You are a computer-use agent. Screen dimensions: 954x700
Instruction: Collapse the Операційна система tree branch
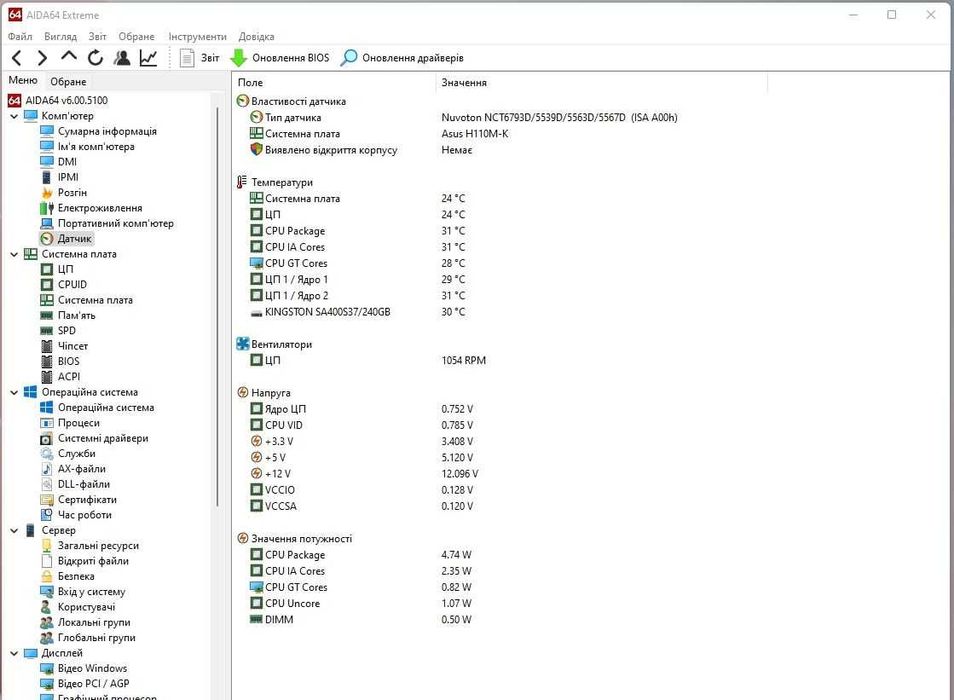click(x=14, y=392)
